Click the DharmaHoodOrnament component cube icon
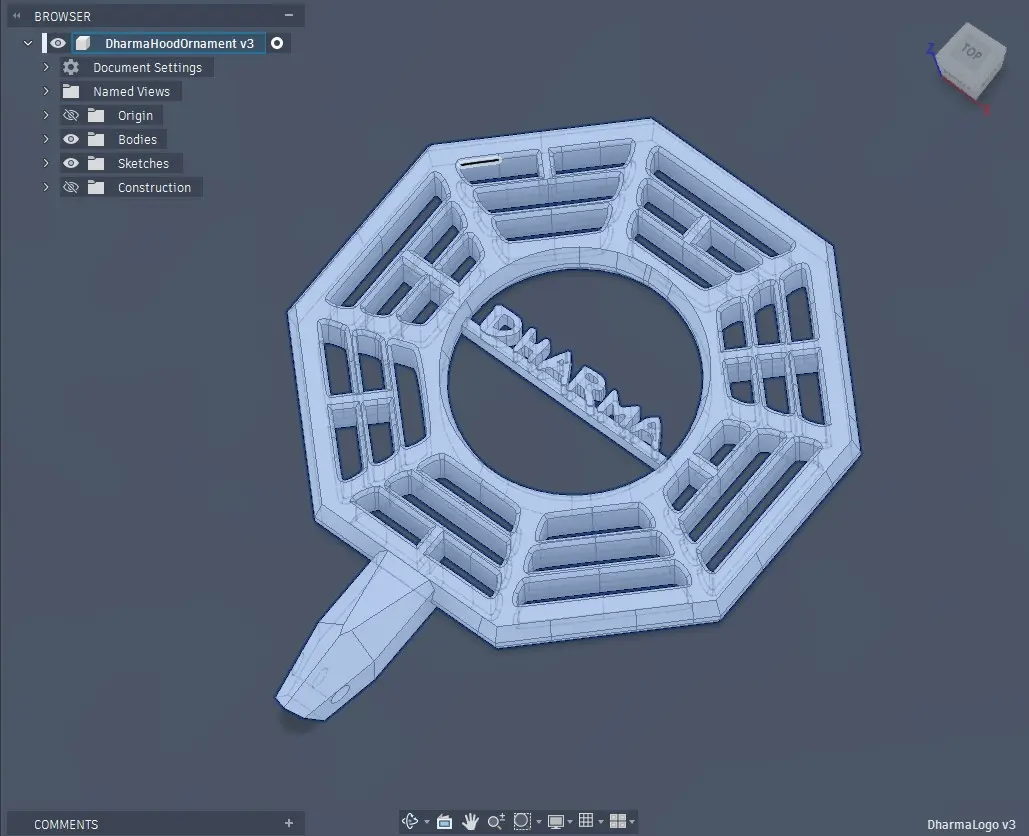The width and height of the screenshot is (1029, 836). (83, 43)
